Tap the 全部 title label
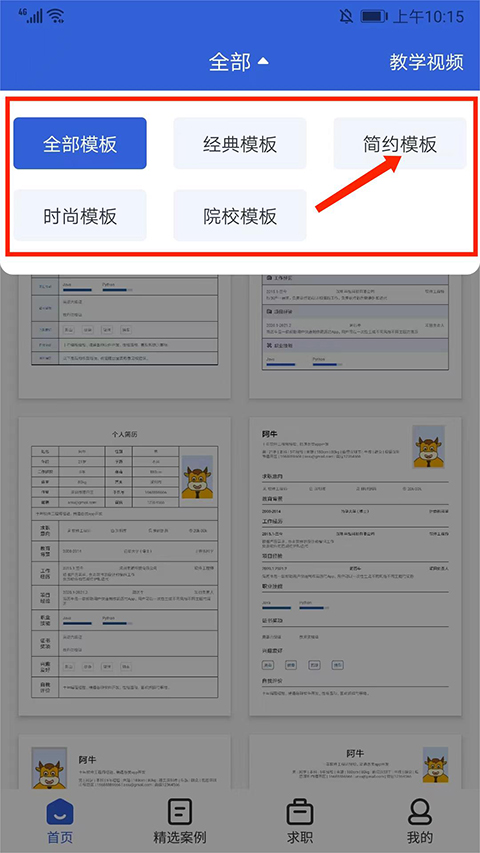 (x=230, y=62)
